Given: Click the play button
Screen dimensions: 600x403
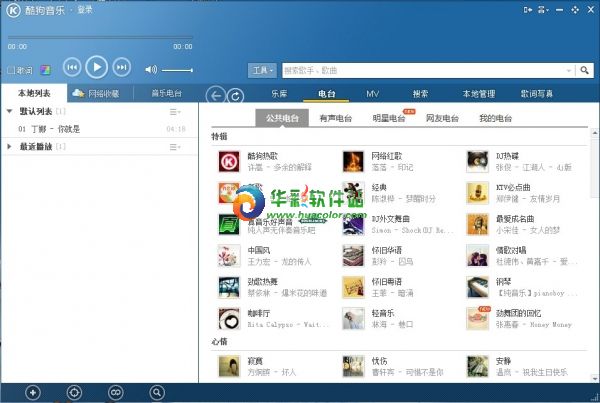Looking at the screenshot, I should click(96, 67).
